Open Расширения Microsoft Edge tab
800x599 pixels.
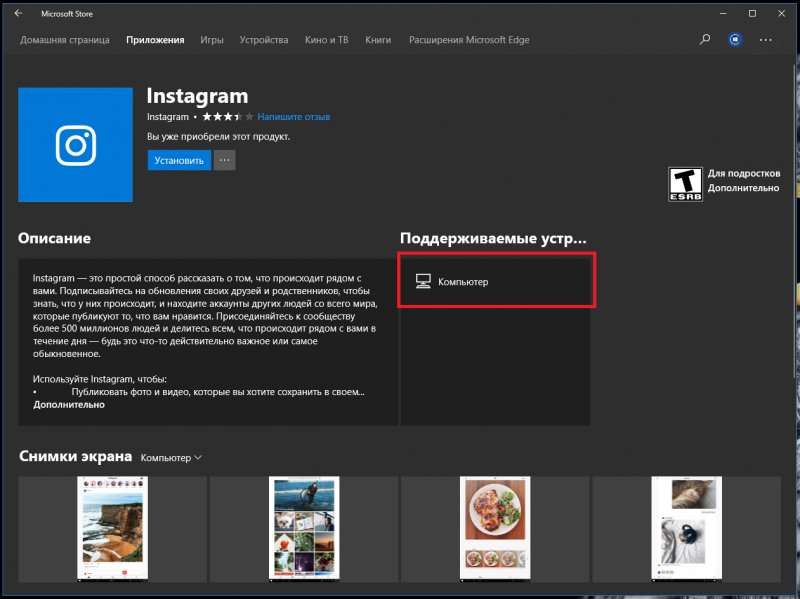[469, 40]
